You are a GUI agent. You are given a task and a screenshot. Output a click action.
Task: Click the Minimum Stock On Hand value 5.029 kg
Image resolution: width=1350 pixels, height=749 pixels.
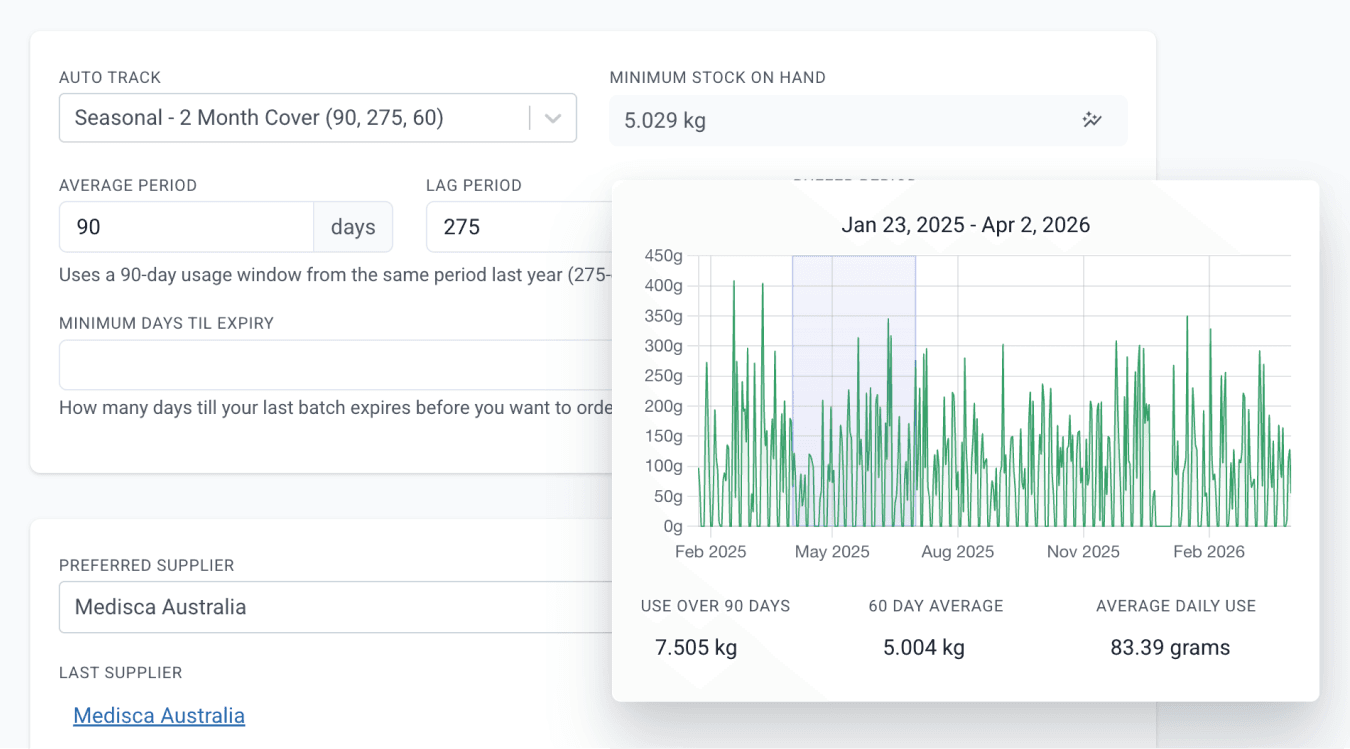665,121
